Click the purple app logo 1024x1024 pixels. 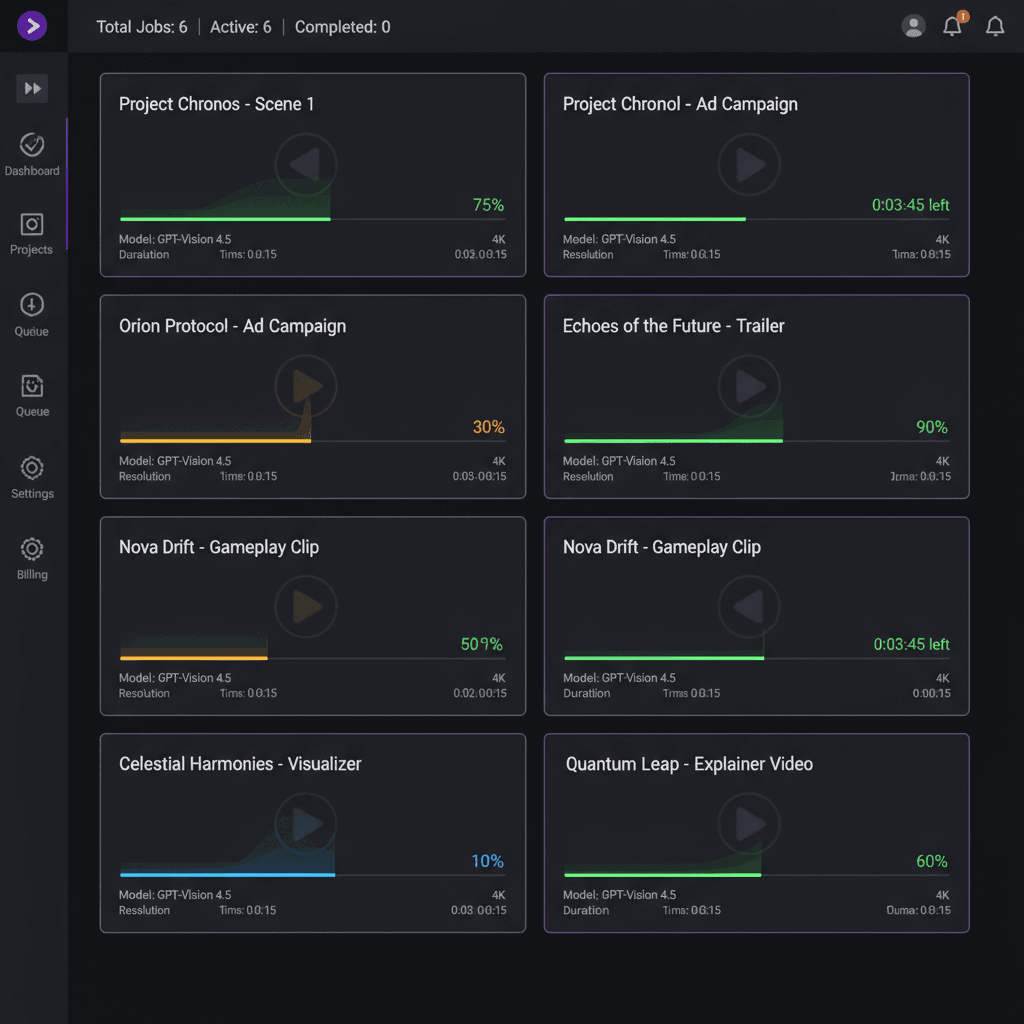click(33, 26)
